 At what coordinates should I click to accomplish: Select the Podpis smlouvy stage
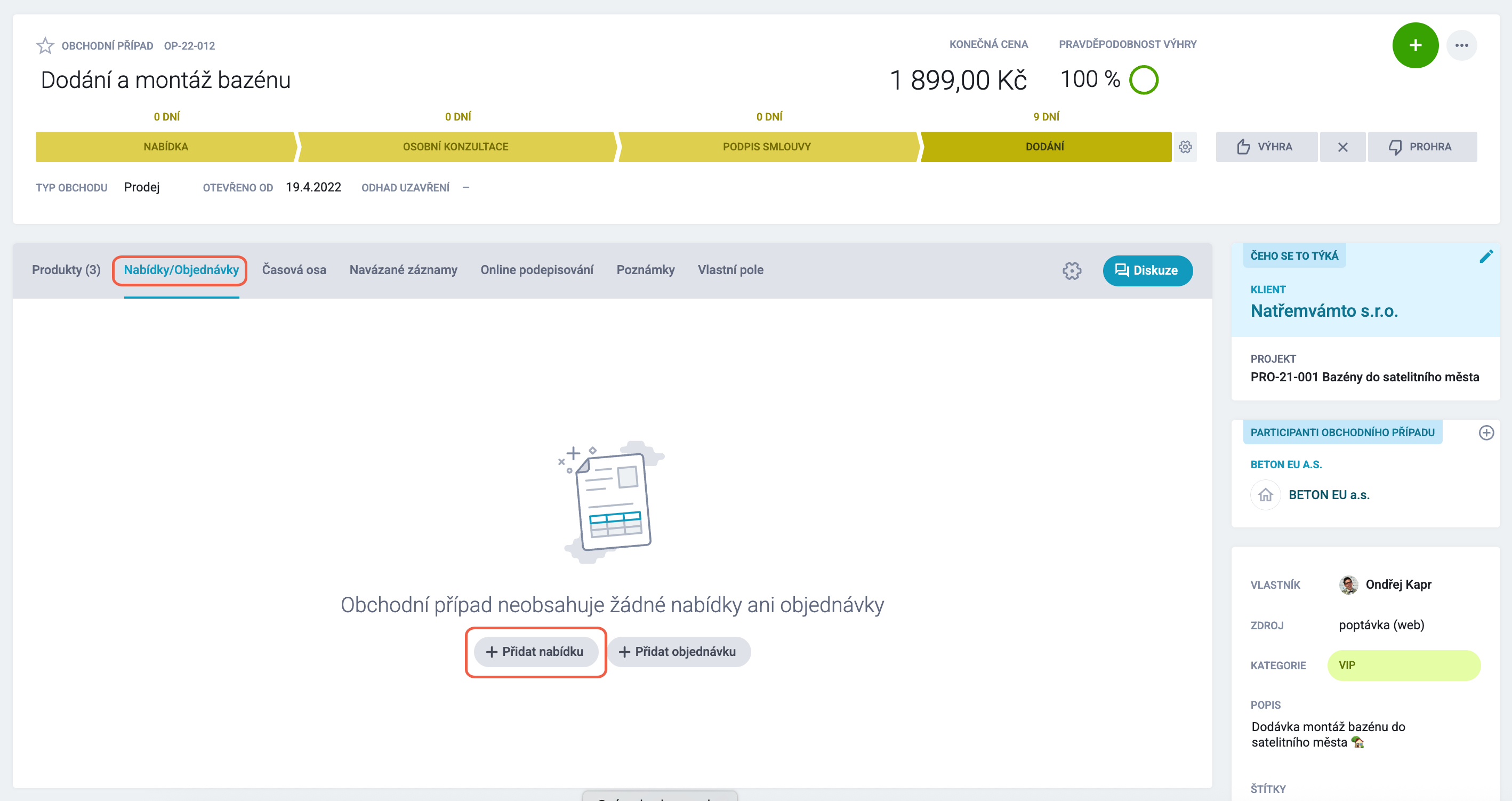(767, 147)
